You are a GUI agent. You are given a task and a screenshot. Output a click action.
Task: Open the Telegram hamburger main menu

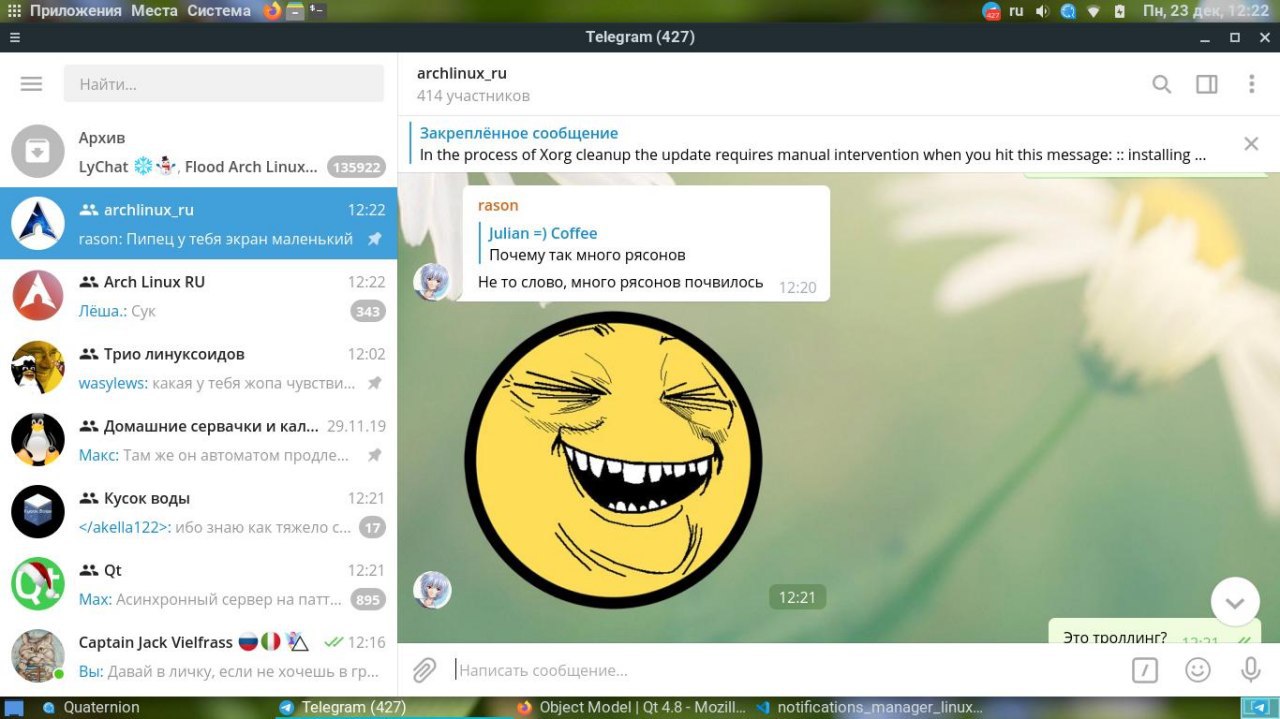31,84
